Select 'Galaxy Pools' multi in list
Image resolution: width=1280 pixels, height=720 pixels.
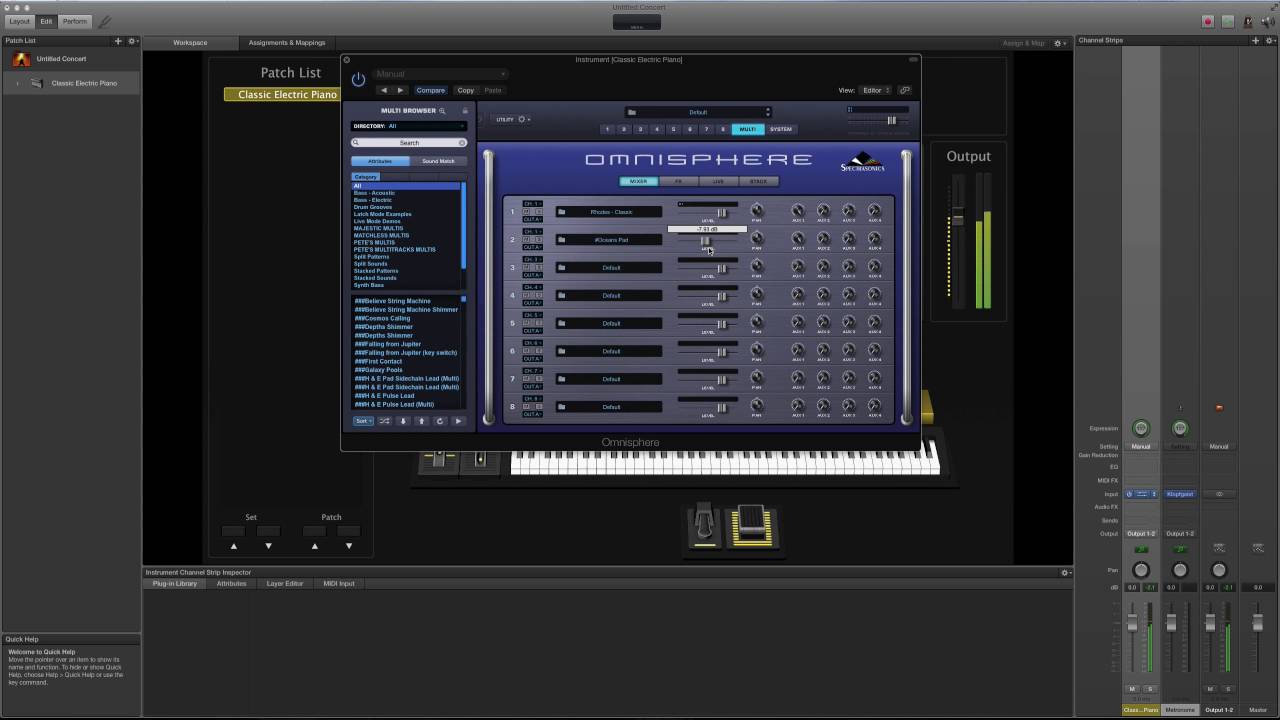pyautogui.click(x=378, y=370)
